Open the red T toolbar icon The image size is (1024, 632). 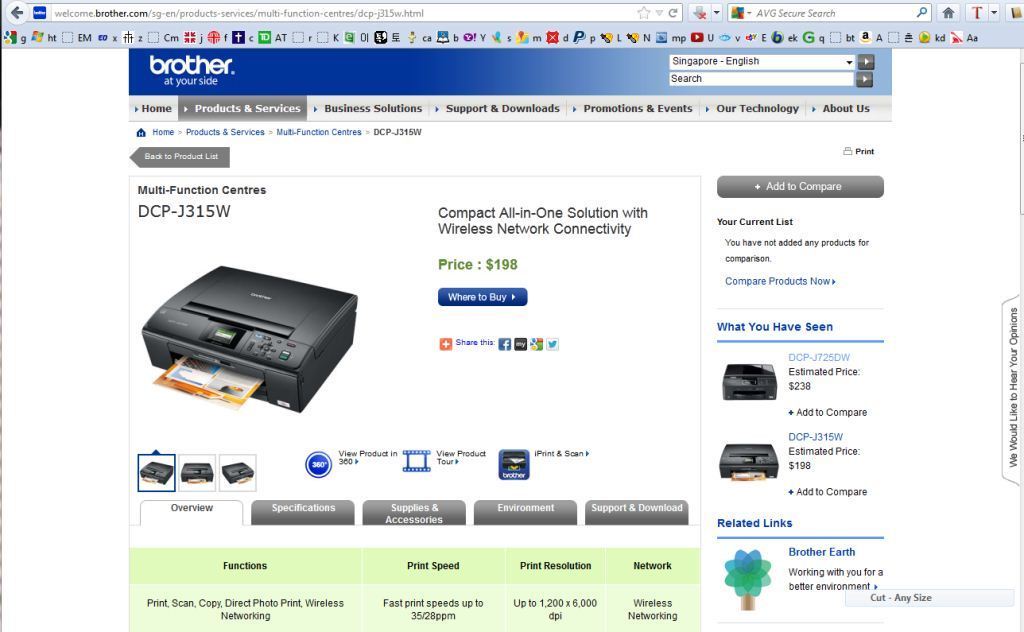(976, 12)
